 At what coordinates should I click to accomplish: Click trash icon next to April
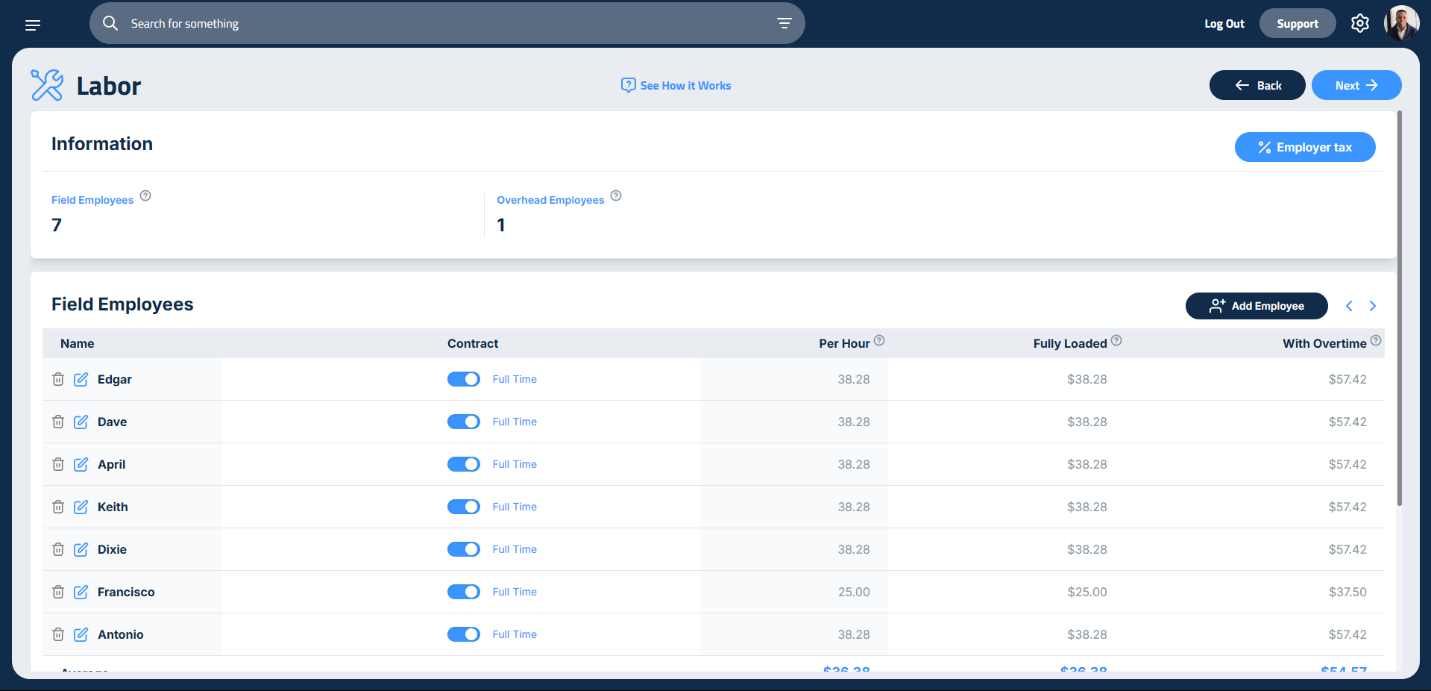pos(58,465)
